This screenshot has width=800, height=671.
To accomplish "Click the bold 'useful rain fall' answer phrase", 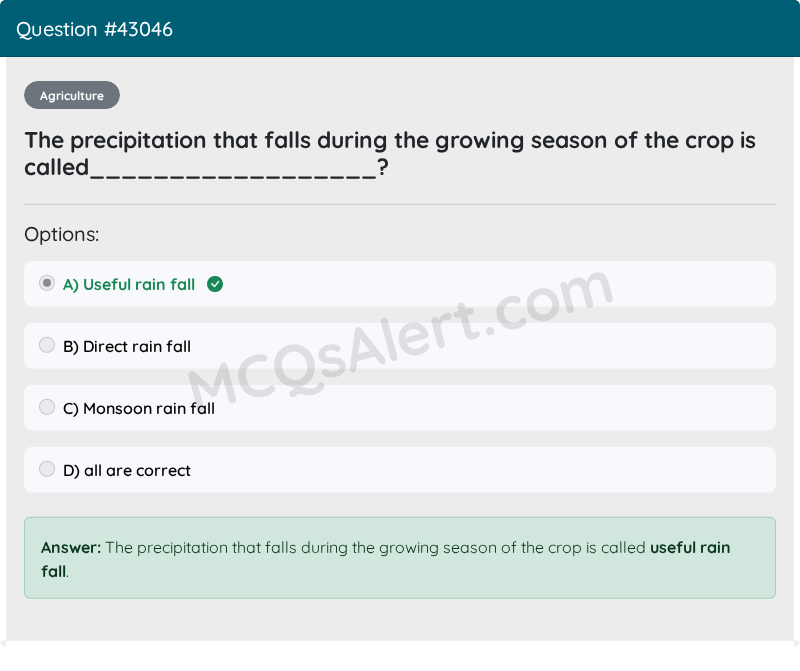I will 690,548.
